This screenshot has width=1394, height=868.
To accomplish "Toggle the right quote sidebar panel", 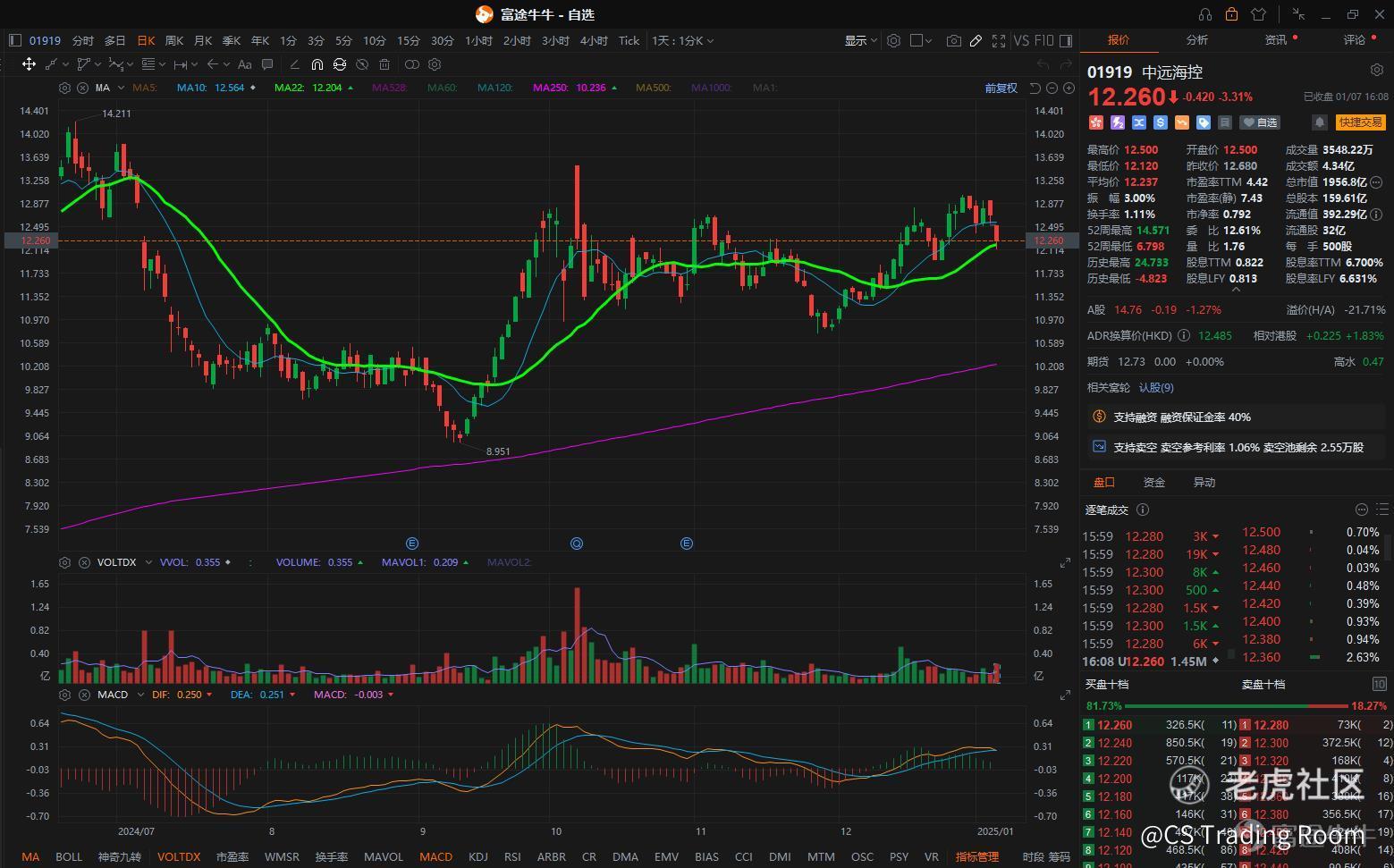I will click(x=1066, y=40).
